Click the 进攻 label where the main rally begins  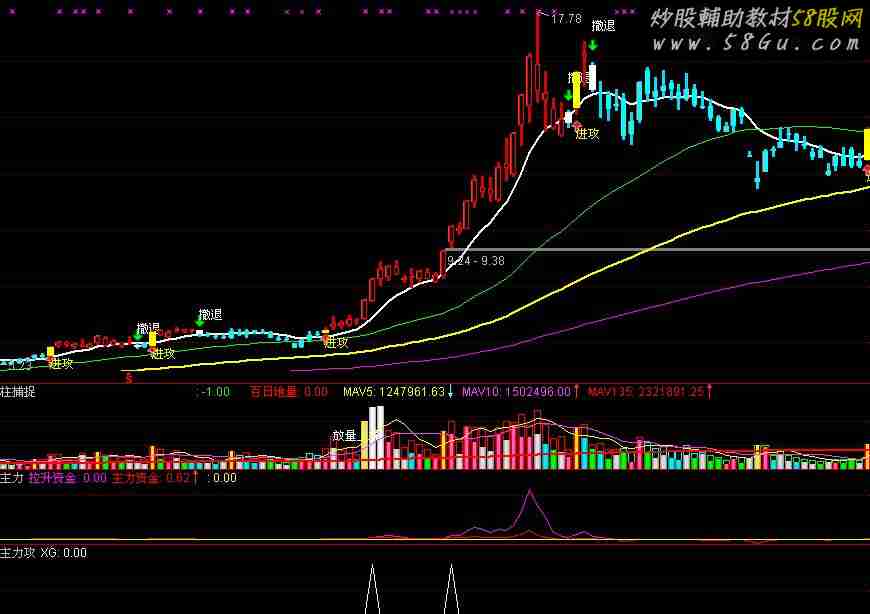click(336, 343)
